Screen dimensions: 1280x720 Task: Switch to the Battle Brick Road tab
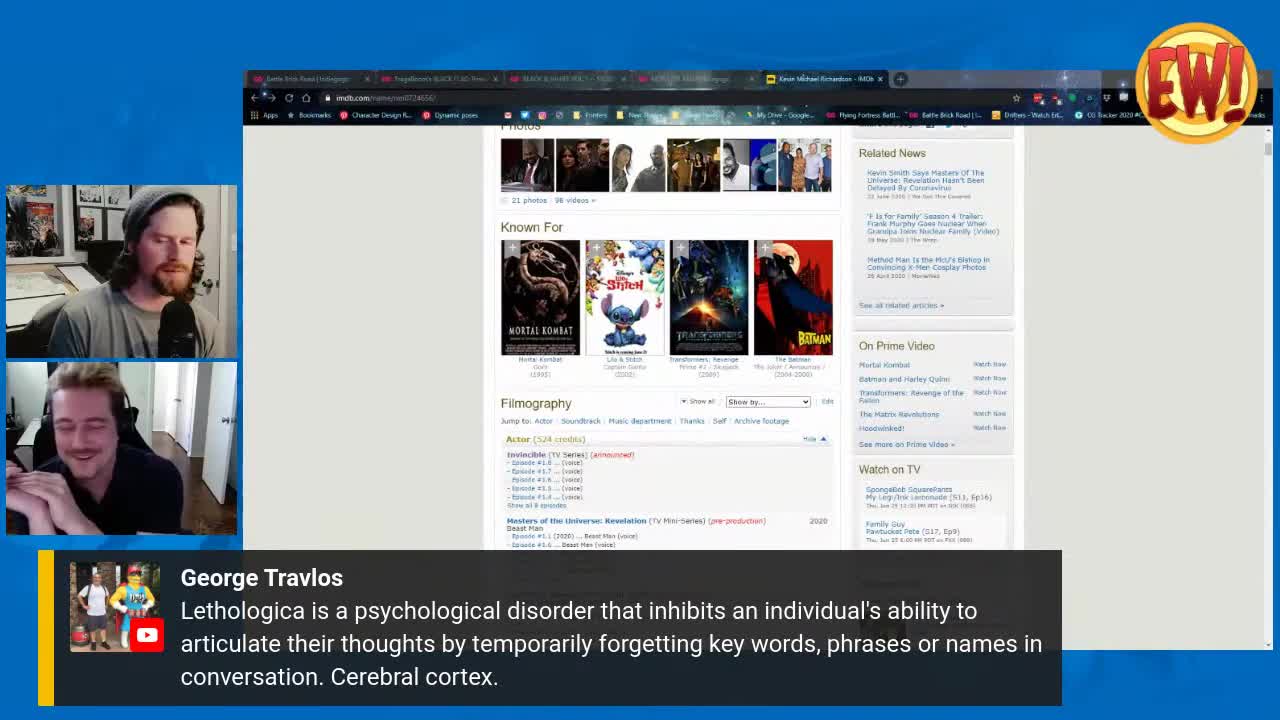309,79
